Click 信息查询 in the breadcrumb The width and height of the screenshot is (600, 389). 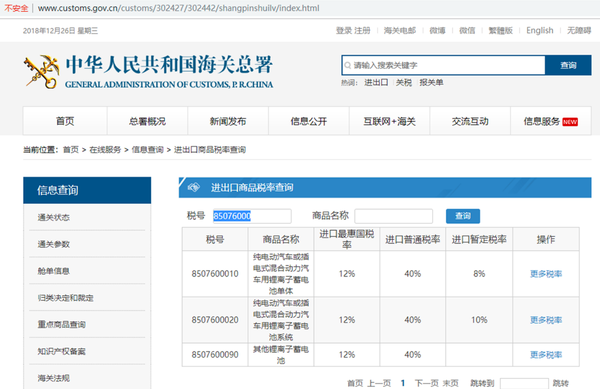(148, 150)
